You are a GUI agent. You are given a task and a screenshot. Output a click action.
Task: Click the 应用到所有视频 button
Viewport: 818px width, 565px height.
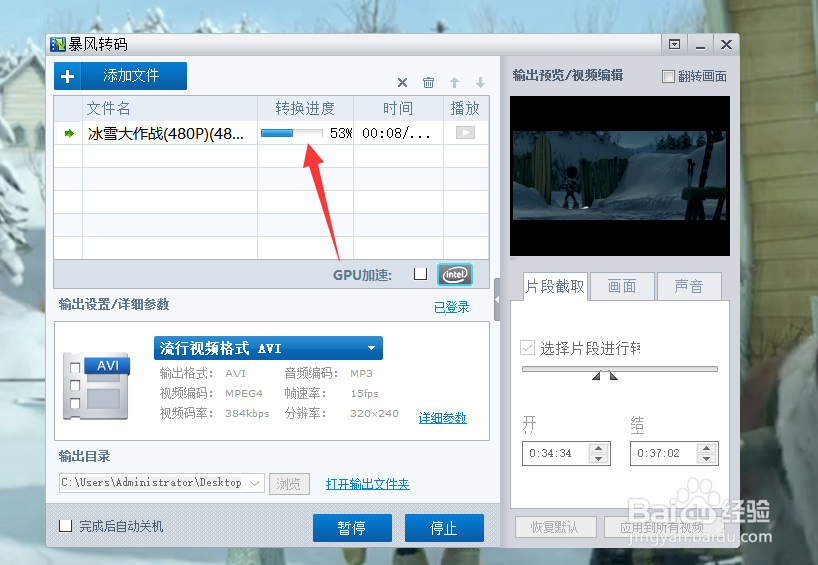(x=661, y=527)
